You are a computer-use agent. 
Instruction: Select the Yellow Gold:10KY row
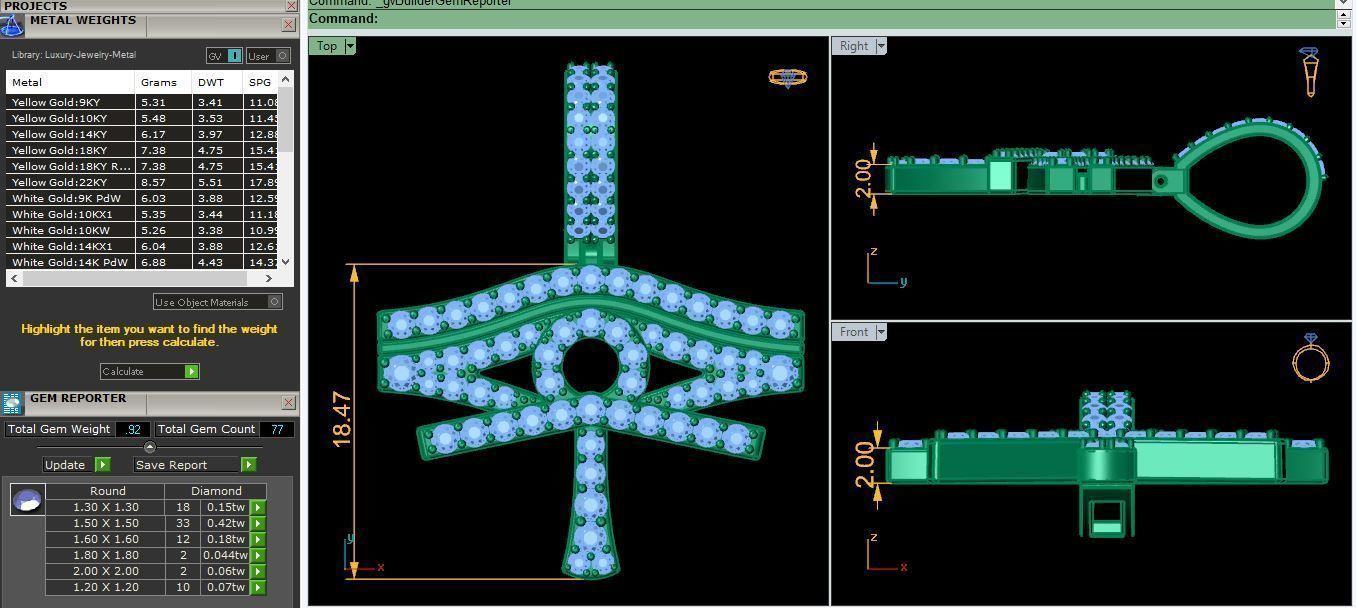coord(143,118)
